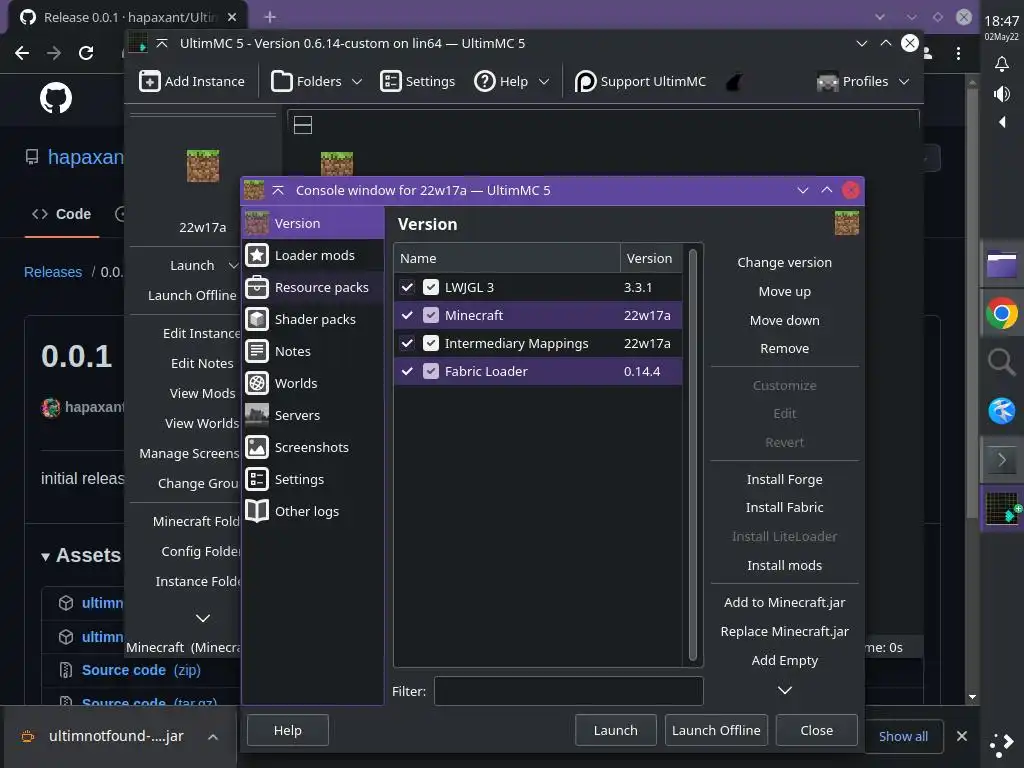Click Install mods
Screen dimensions: 1024x768
click(x=784, y=566)
